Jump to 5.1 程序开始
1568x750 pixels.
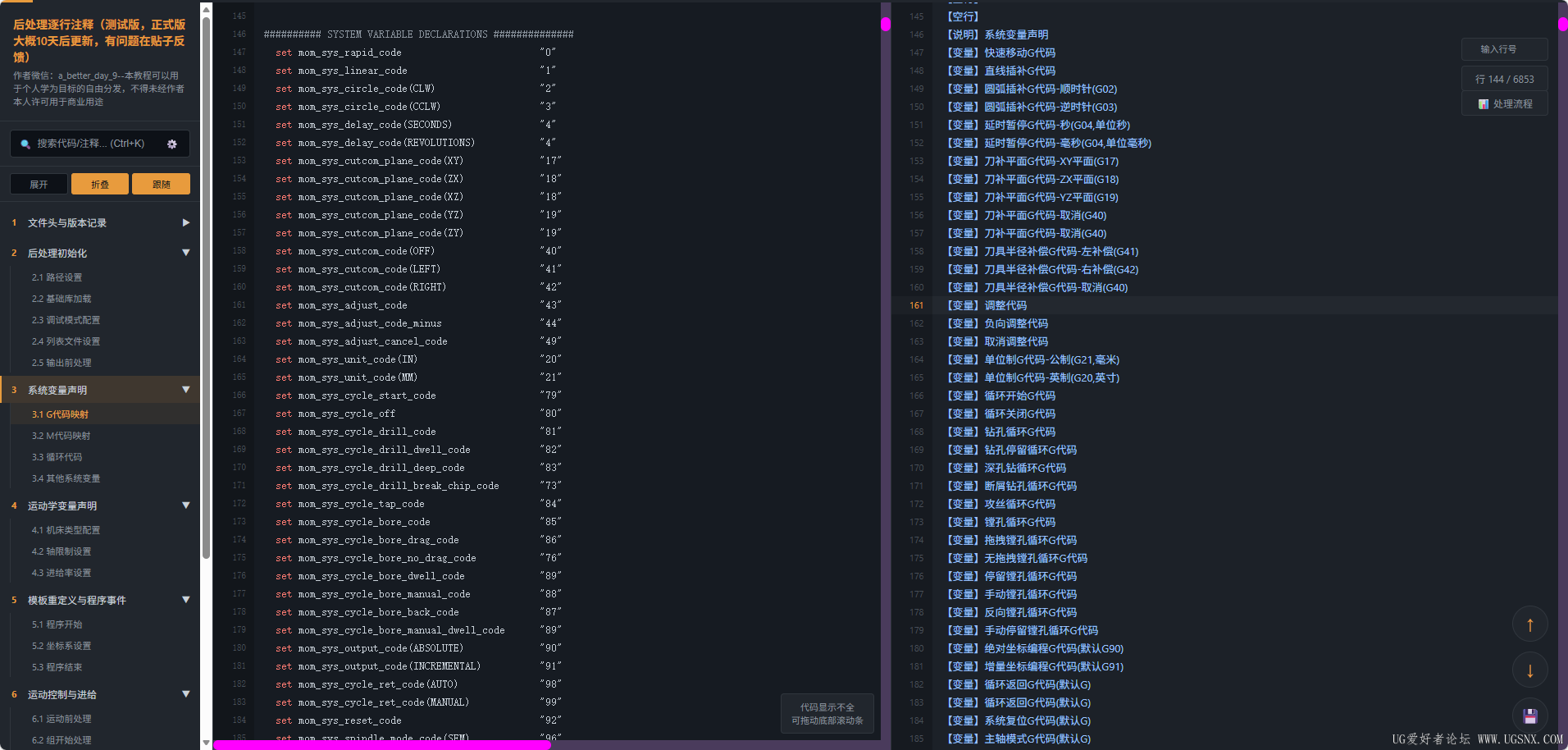57,624
